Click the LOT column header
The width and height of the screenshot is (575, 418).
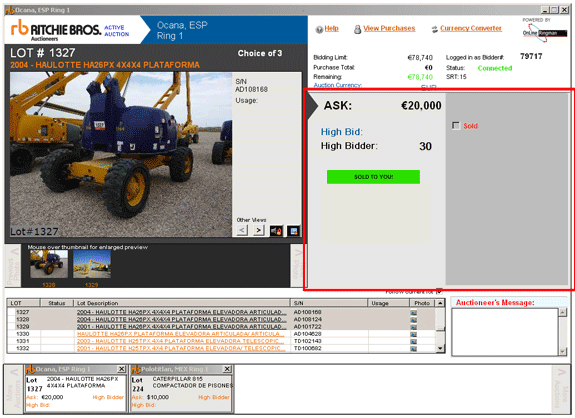point(23,303)
